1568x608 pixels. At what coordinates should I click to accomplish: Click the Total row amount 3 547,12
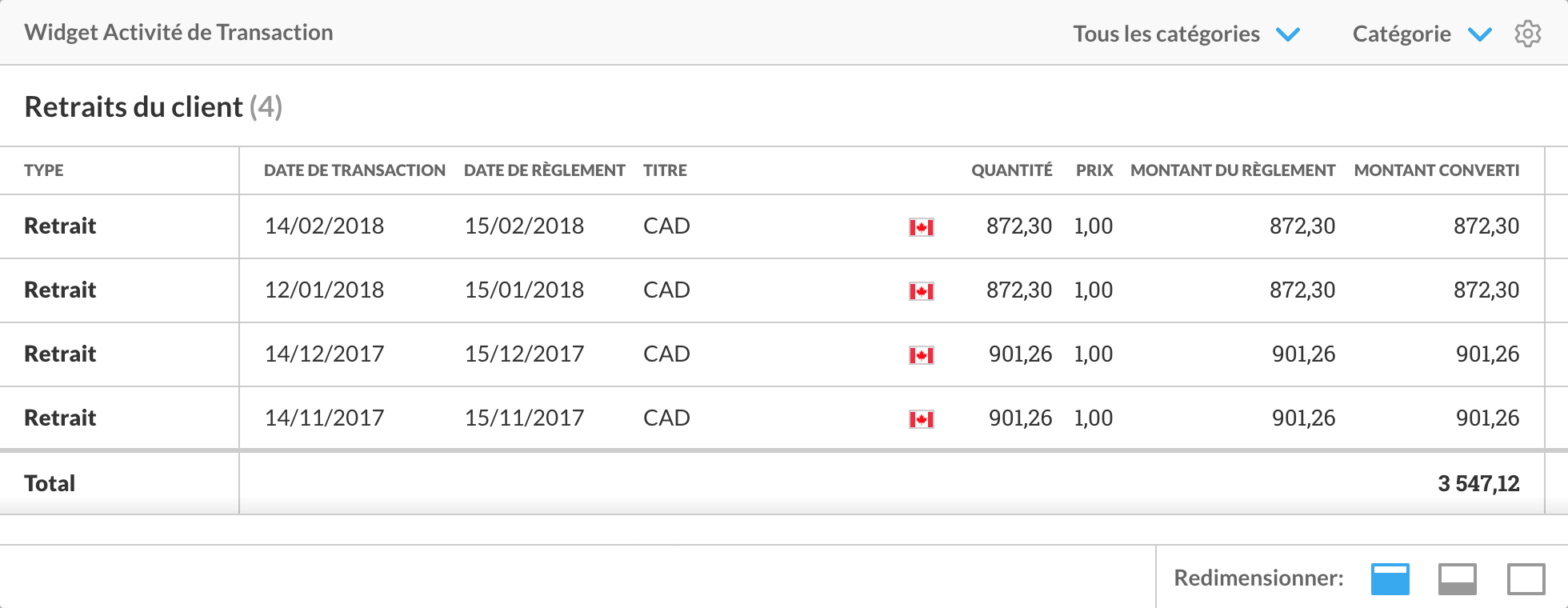(1478, 483)
